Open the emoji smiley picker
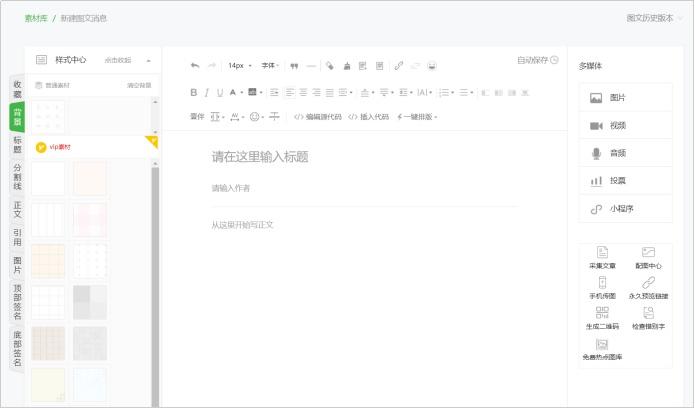 255,117
